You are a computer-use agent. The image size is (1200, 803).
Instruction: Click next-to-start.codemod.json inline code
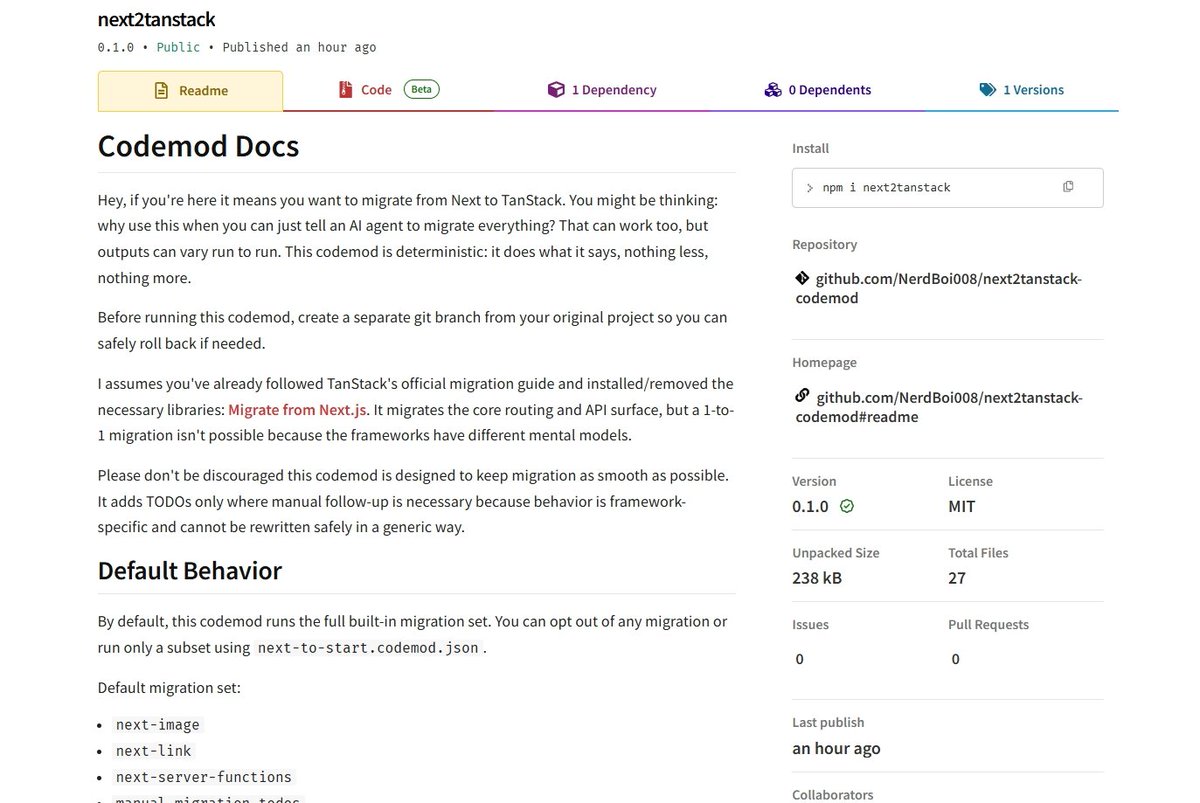(370, 647)
